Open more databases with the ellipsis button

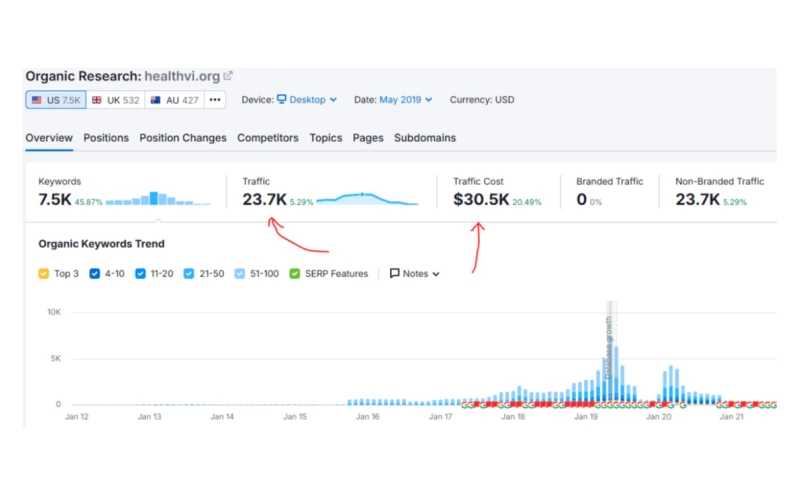pos(215,100)
